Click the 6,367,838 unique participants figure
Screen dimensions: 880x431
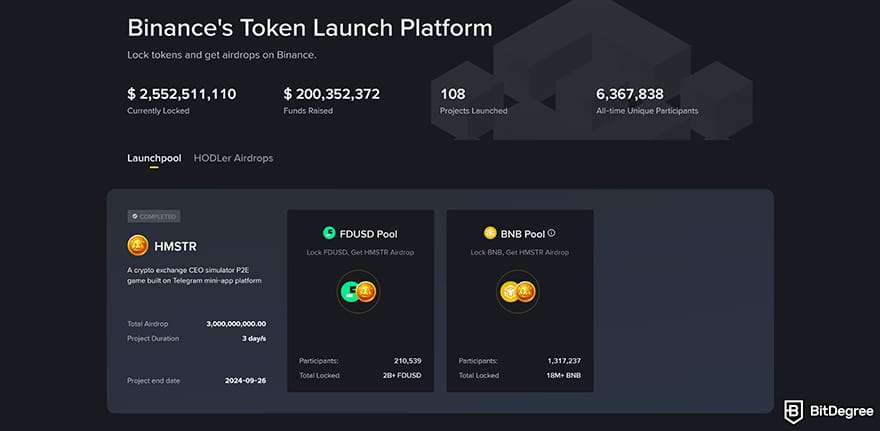(630, 94)
